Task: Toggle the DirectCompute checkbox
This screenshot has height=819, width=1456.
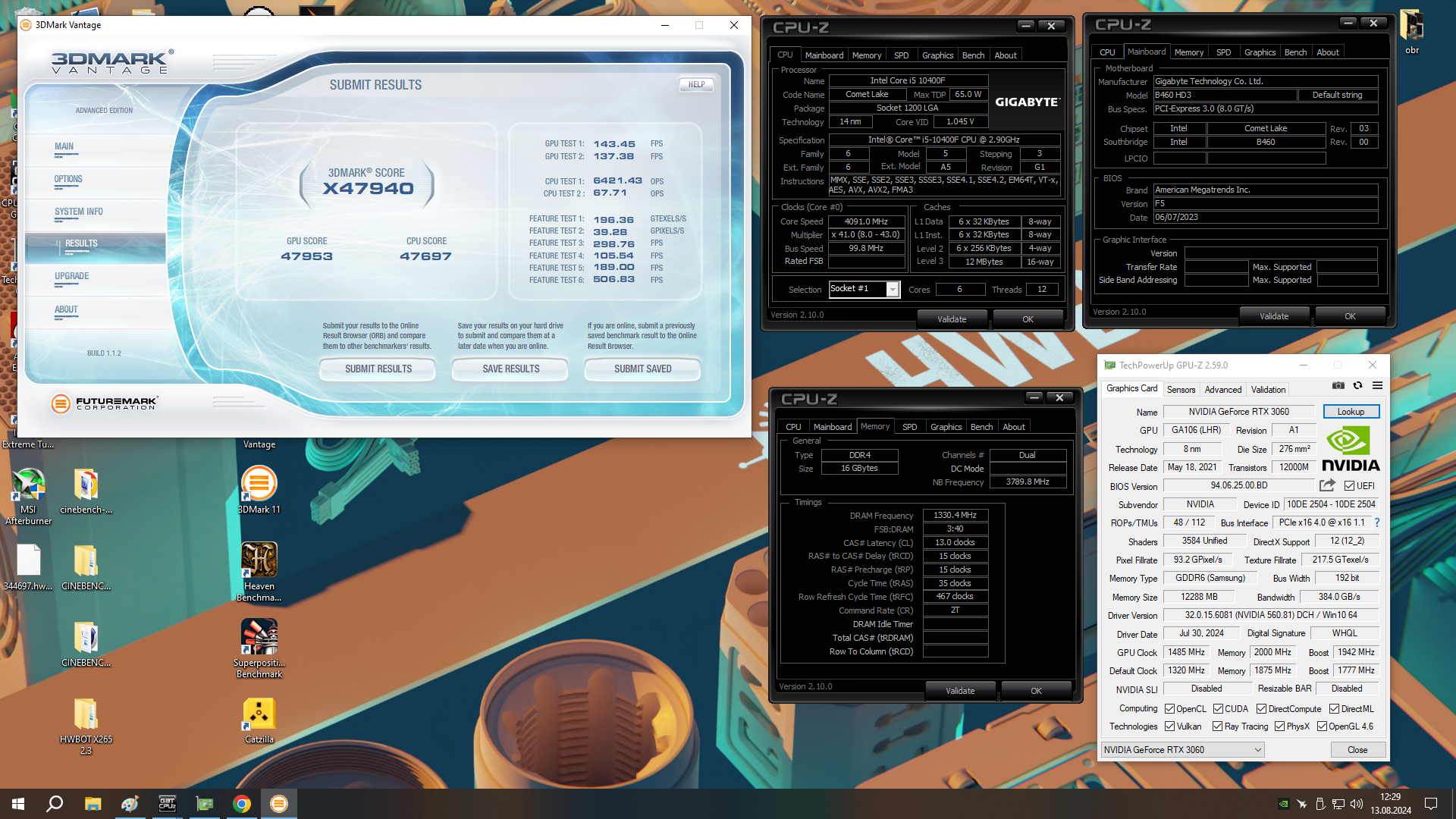Action: (1262, 709)
